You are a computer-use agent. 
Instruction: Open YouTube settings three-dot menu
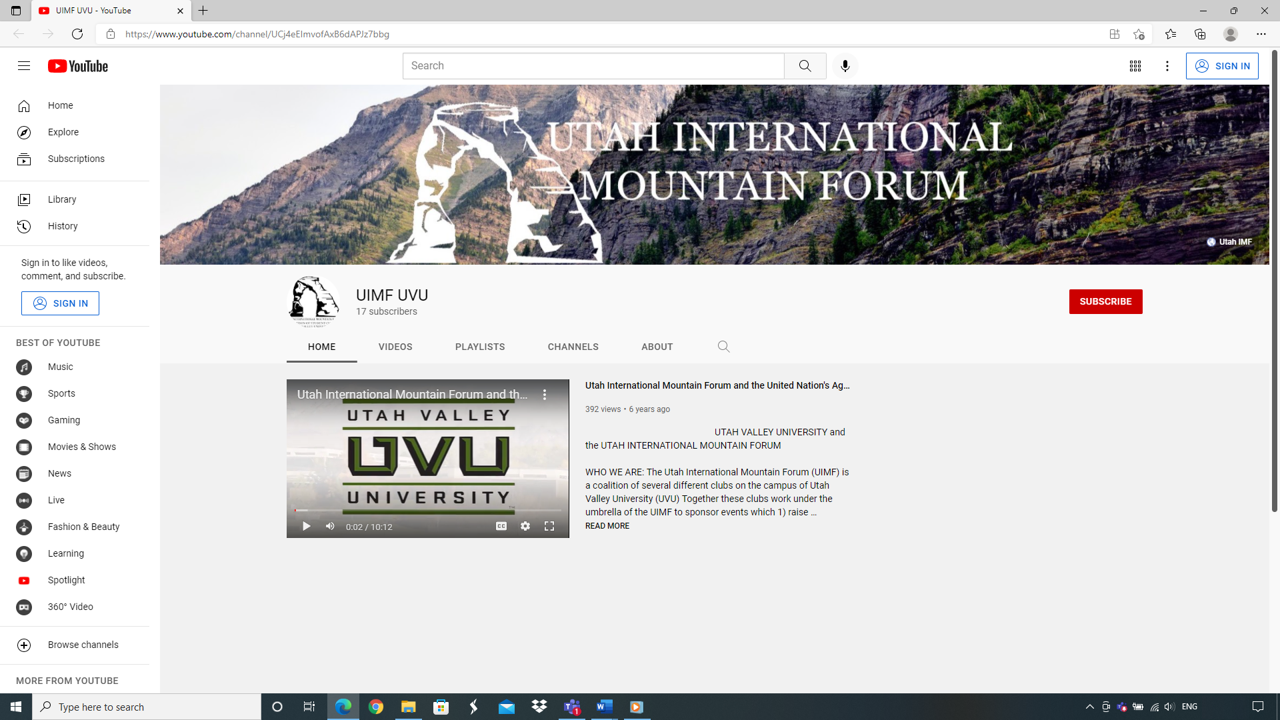1167,66
